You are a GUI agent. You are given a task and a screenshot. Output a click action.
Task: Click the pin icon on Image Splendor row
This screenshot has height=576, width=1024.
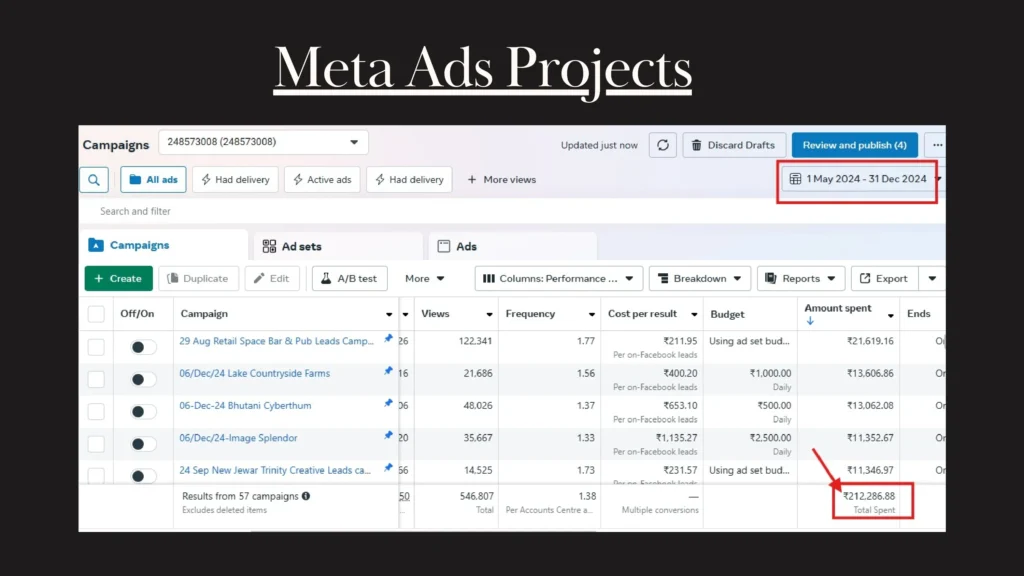click(x=388, y=436)
